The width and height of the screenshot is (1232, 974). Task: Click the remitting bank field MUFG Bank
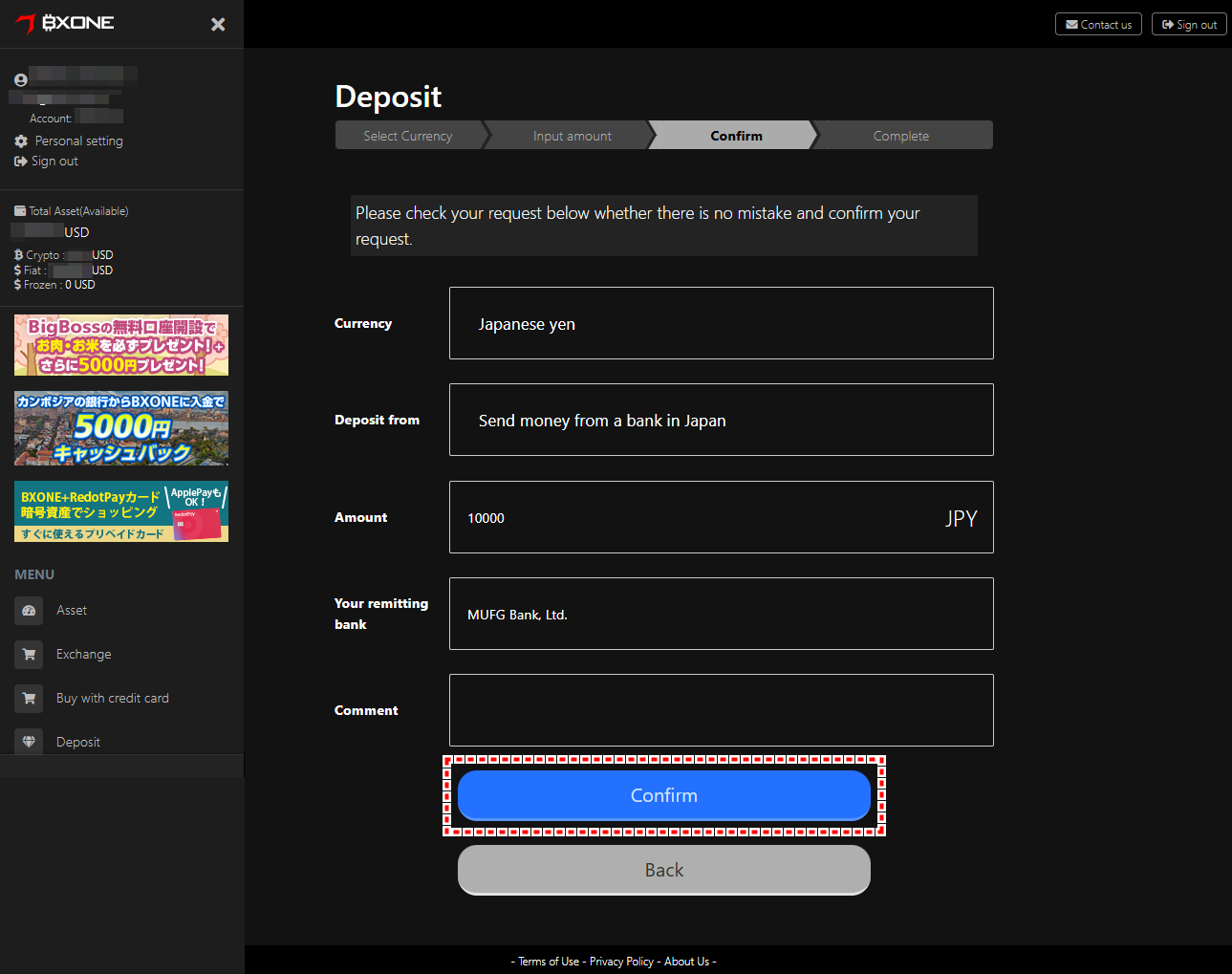[722, 614]
